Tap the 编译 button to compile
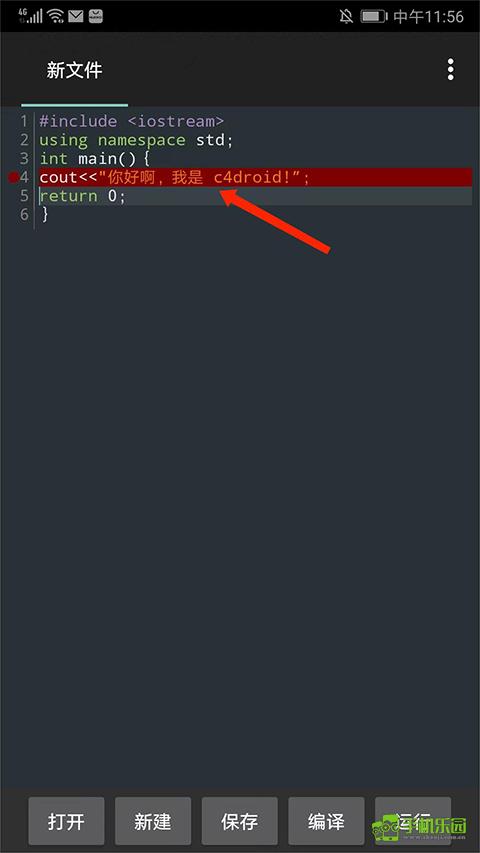The image size is (480, 853). pos(326,821)
